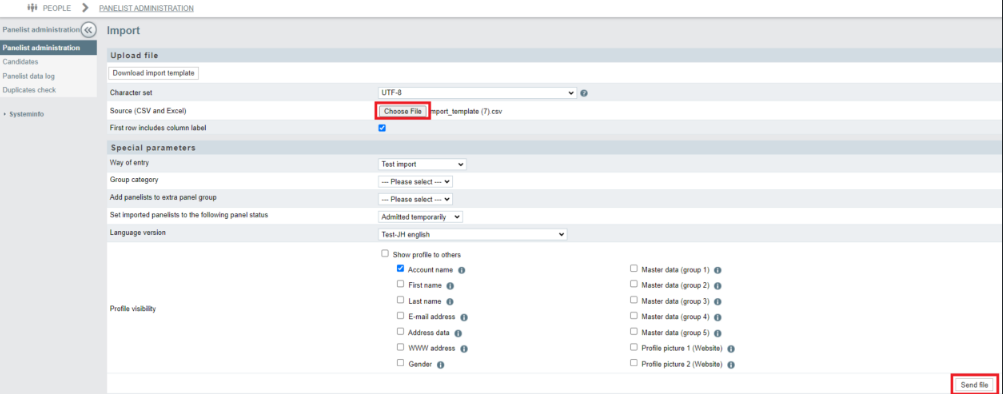Image resolution: width=1003 pixels, height=394 pixels.
Task: Check Master data (group 1) checkbox
Action: coord(633,269)
